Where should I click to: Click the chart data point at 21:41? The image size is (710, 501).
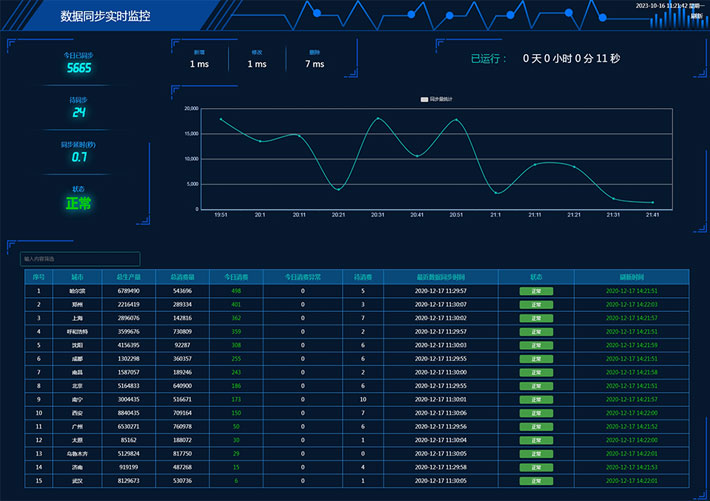click(653, 202)
